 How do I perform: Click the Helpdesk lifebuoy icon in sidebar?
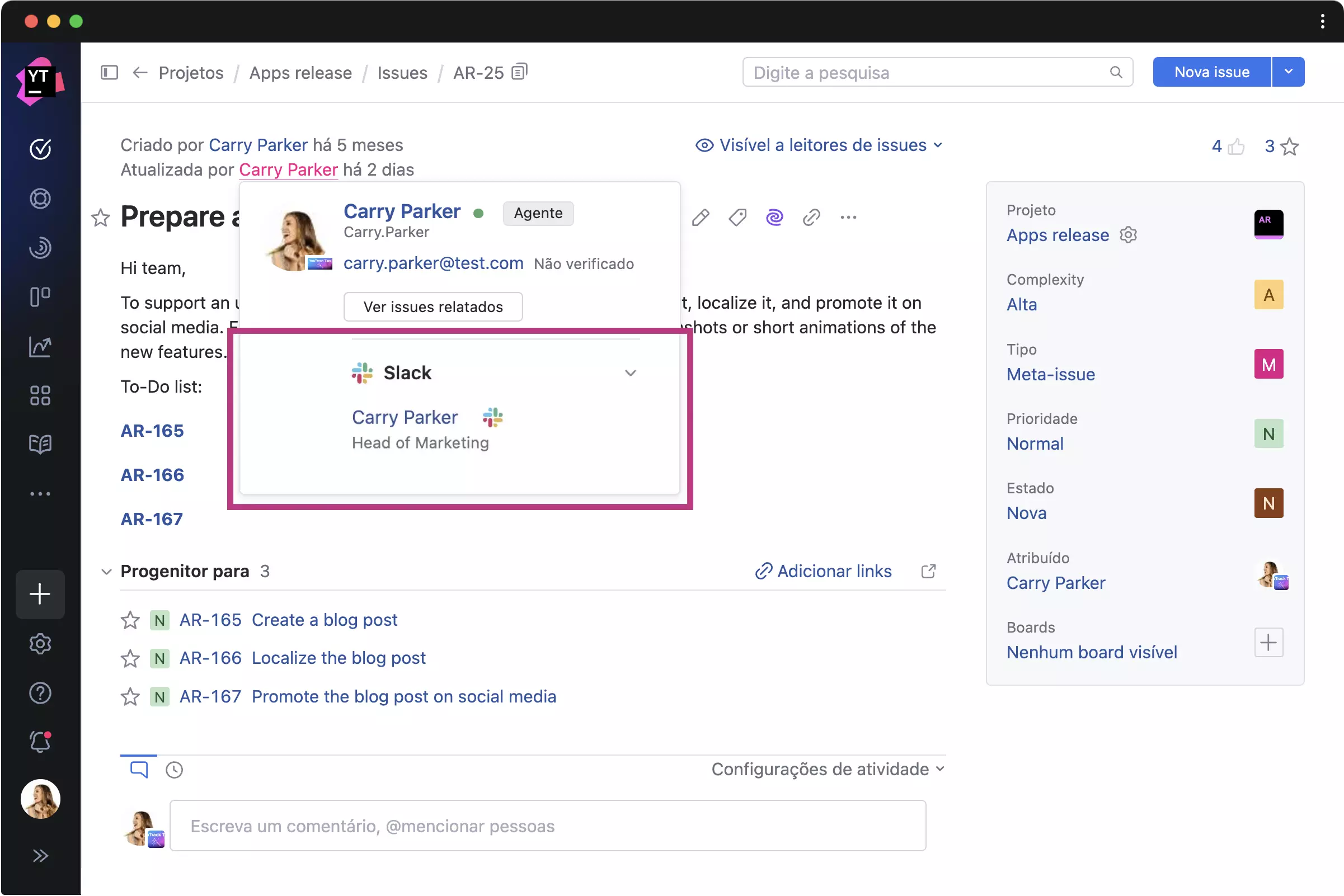tap(40, 199)
